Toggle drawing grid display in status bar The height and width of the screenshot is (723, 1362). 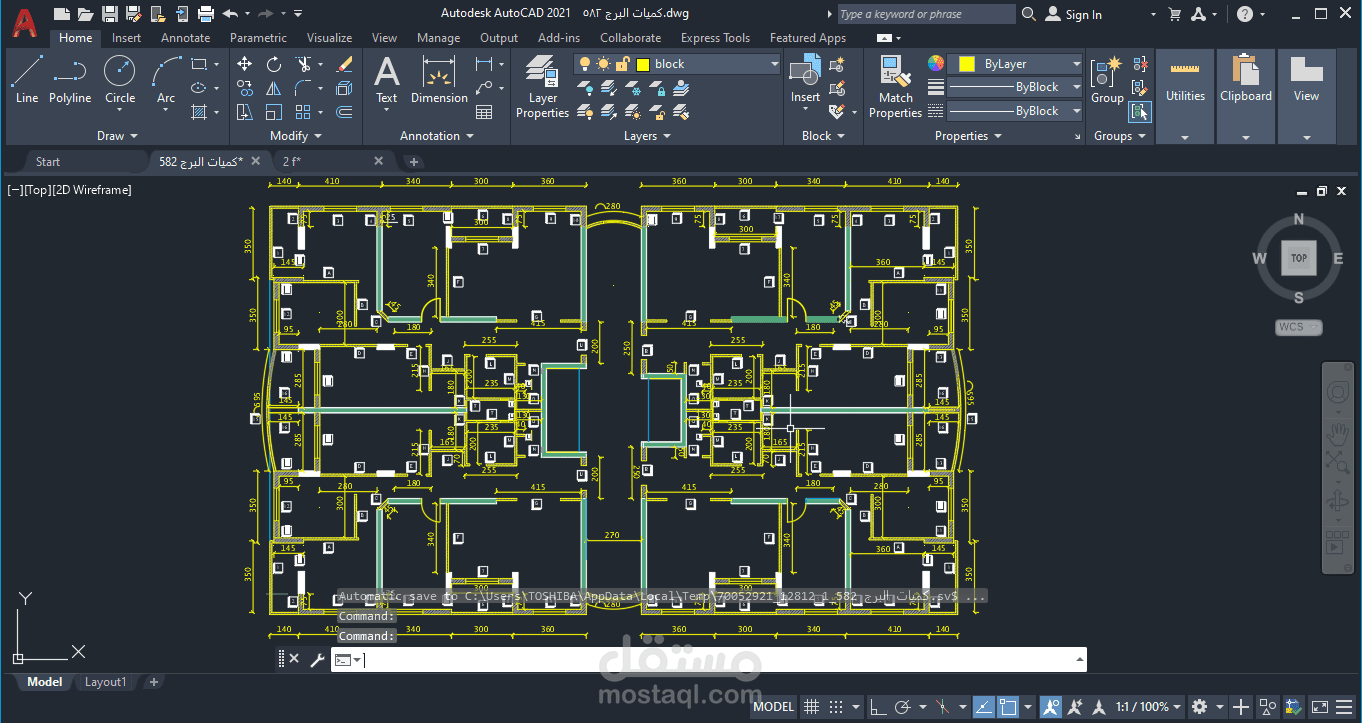pyautogui.click(x=812, y=706)
